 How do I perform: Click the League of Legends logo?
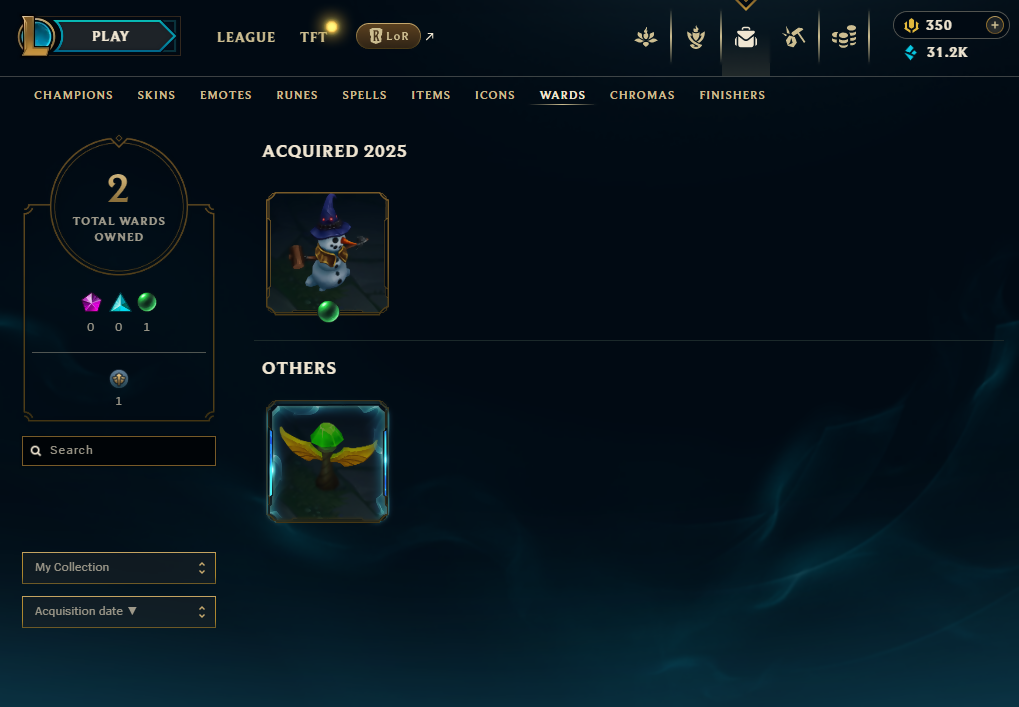coord(35,36)
